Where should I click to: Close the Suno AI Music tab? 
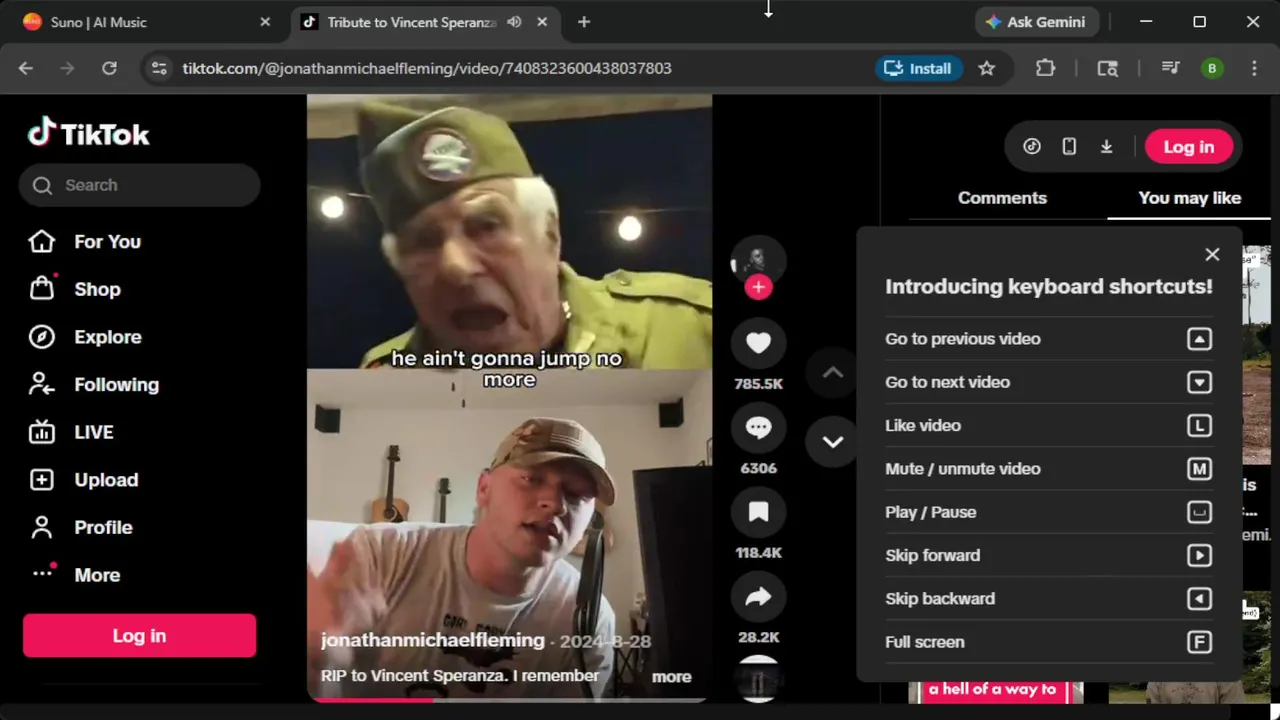tap(265, 22)
